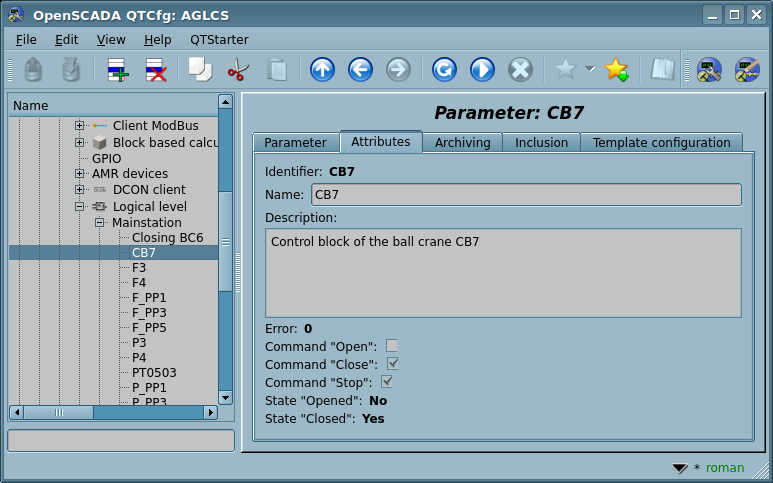Start periodic update with the play icon
This screenshot has width=773, height=483.
coord(482,70)
